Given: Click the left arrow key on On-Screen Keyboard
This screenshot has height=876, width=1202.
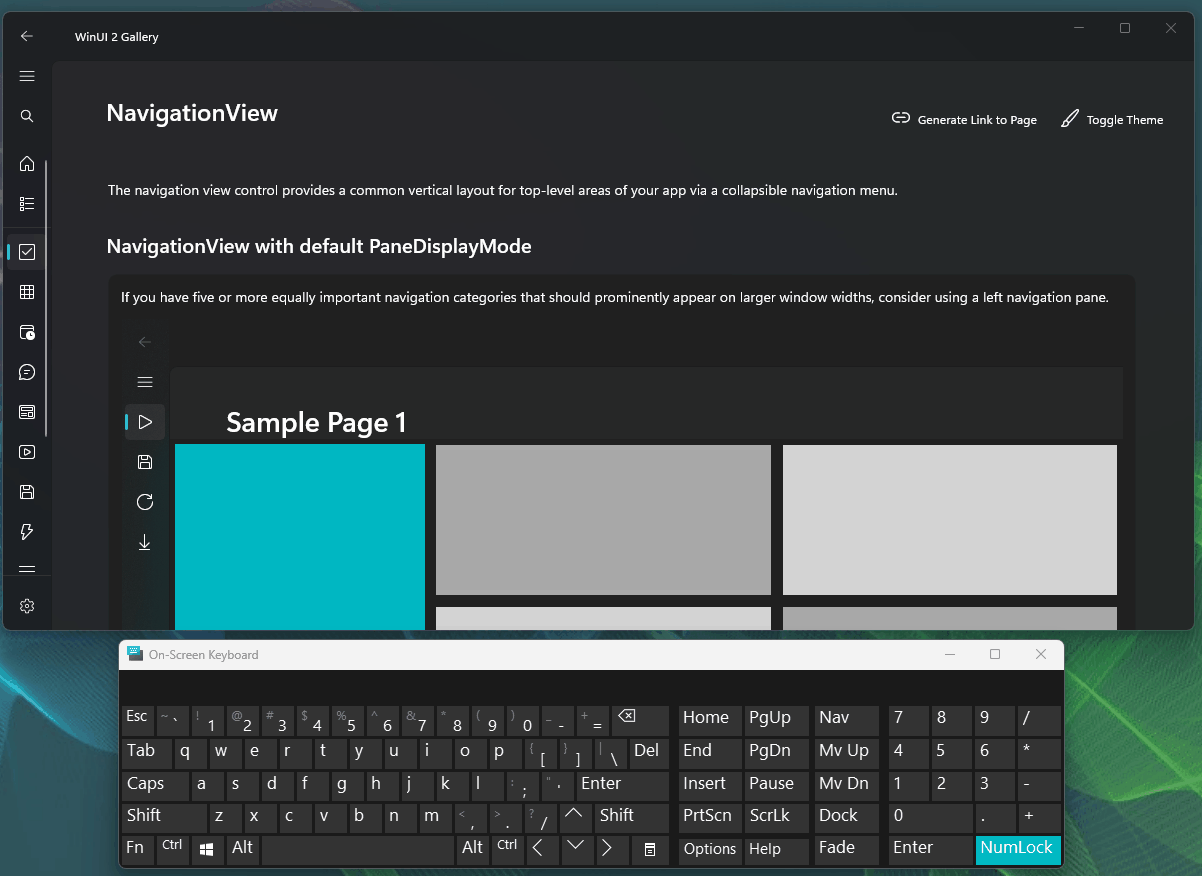Looking at the screenshot, I should pyautogui.click(x=541, y=850).
